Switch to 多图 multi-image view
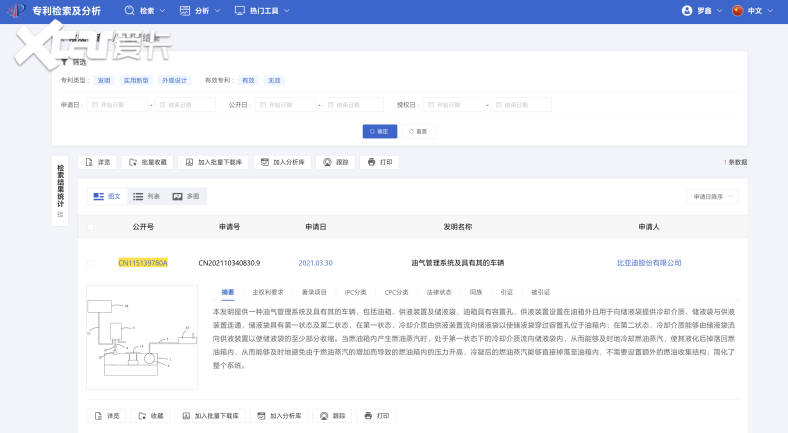Viewport: 788px width, 433px height. 178,197
